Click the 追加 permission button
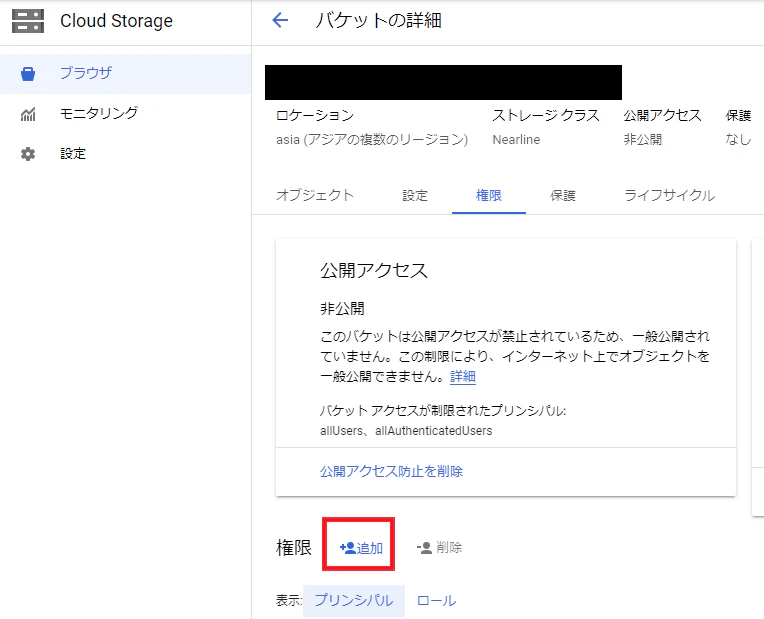This screenshot has width=764, height=619. pos(361,548)
